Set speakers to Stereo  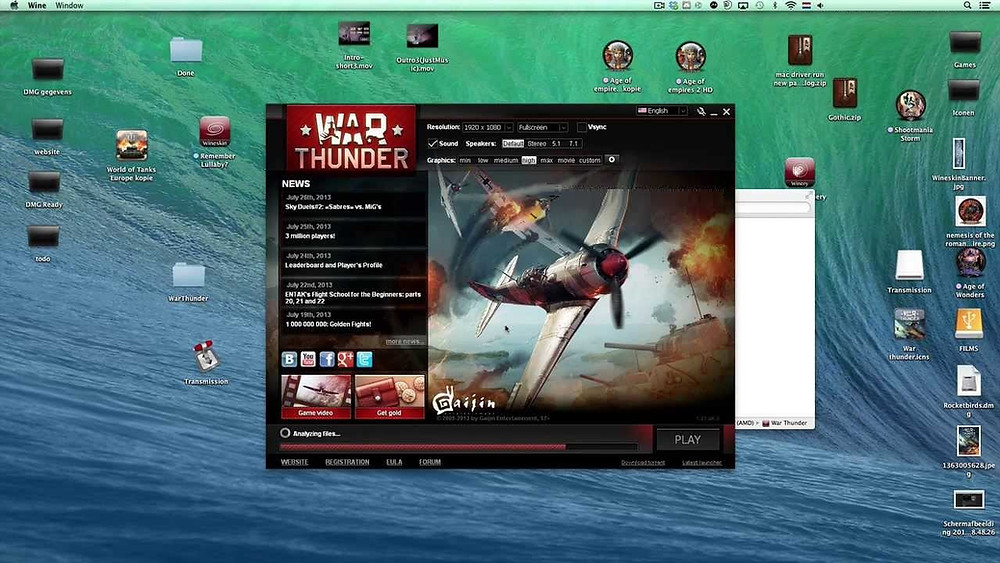(536, 143)
